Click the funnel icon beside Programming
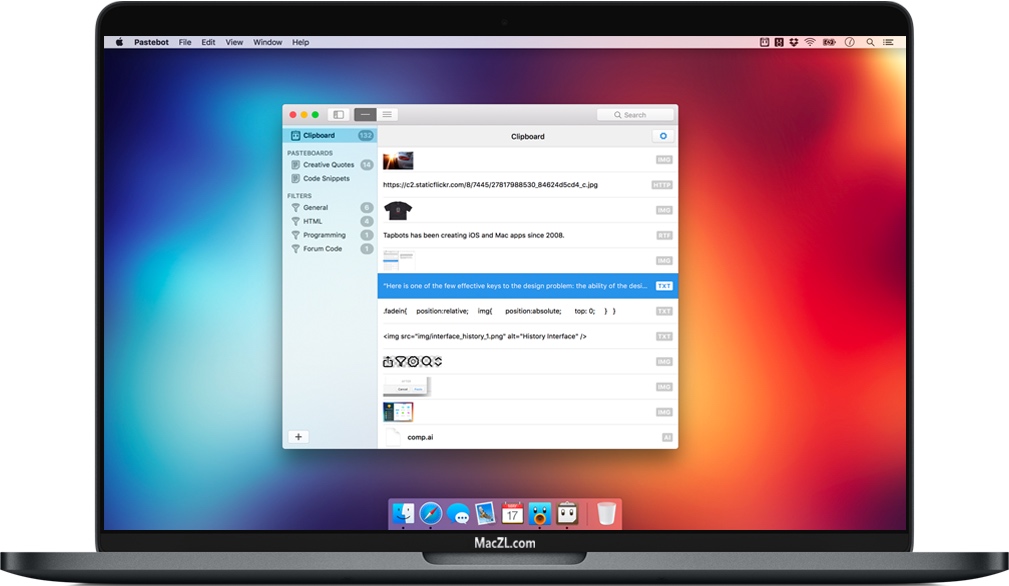 [x=295, y=235]
